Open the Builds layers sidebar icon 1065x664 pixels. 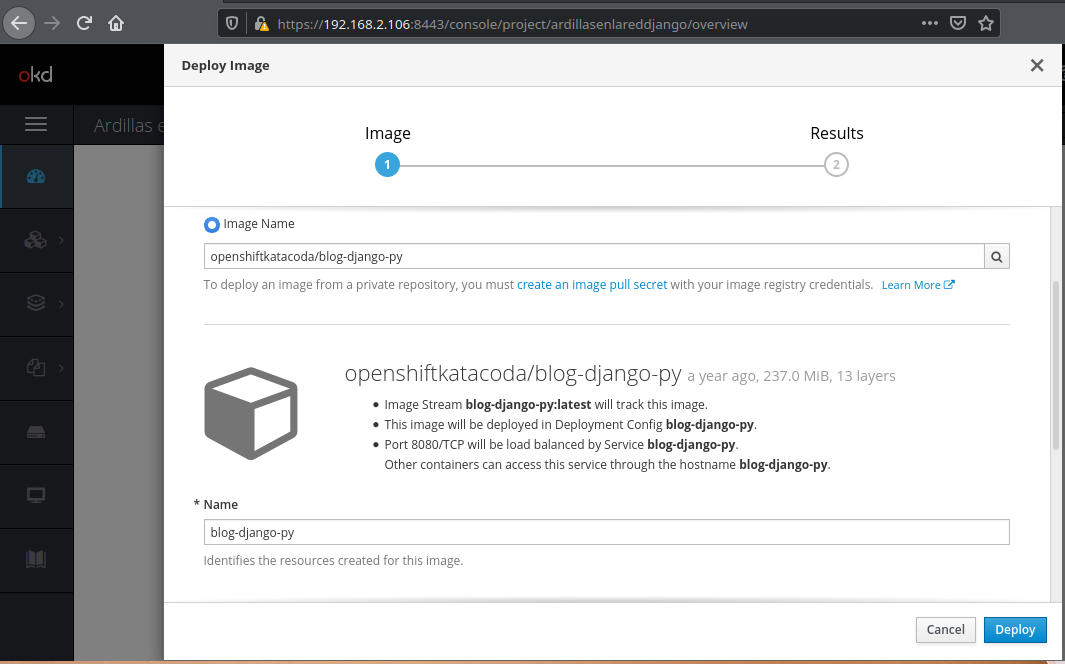coord(36,303)
